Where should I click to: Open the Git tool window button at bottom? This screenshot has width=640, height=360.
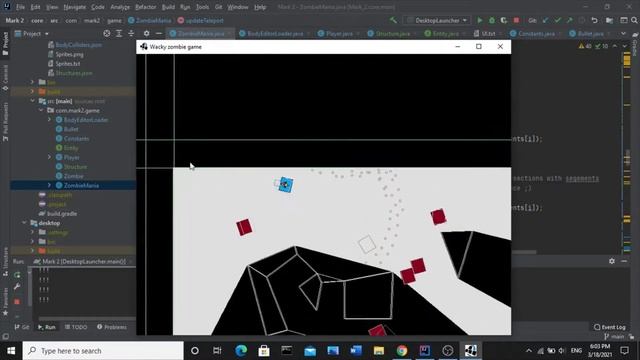pos(22,327)
